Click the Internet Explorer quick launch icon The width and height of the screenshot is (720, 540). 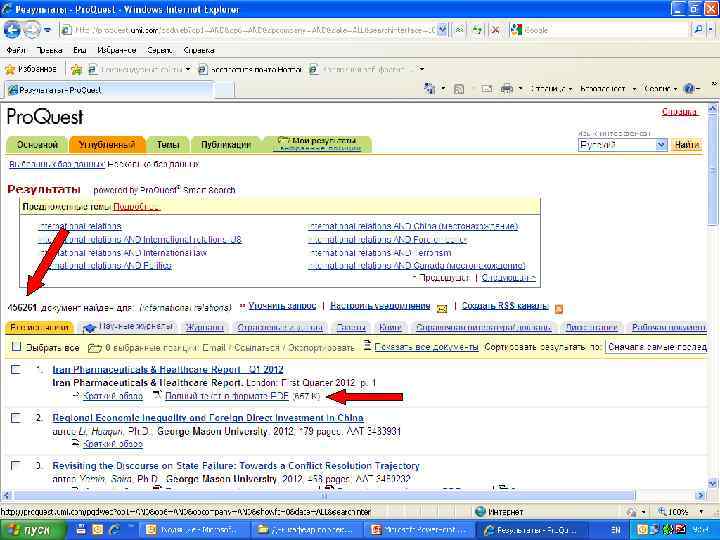[114, 529]
